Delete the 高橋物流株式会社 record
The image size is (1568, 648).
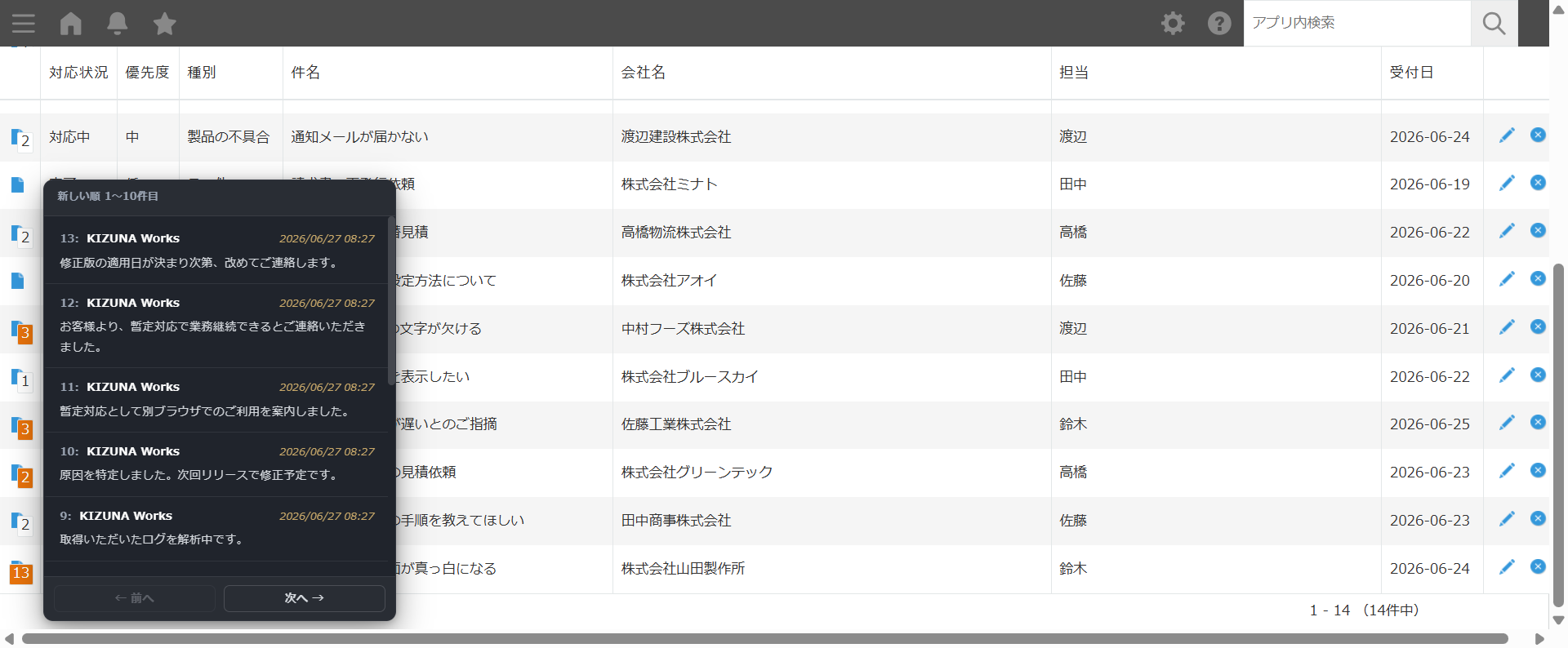(x=1538, y=230)
